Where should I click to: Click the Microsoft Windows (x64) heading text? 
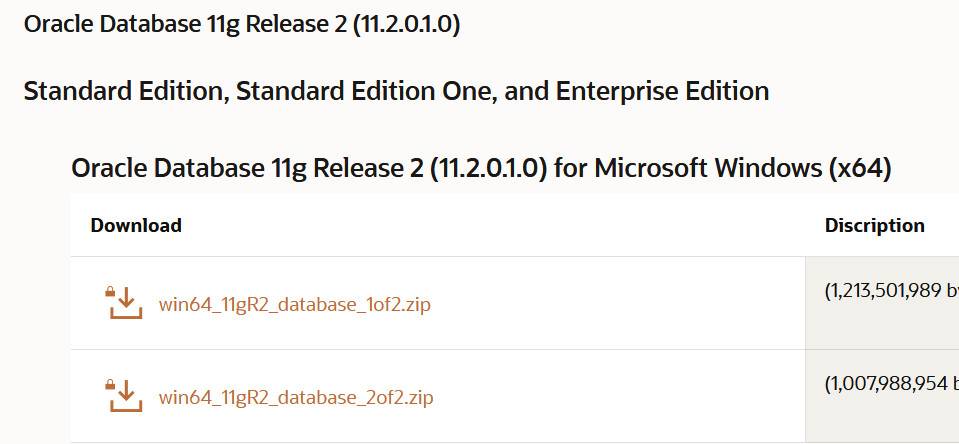[x=742, y=168]
